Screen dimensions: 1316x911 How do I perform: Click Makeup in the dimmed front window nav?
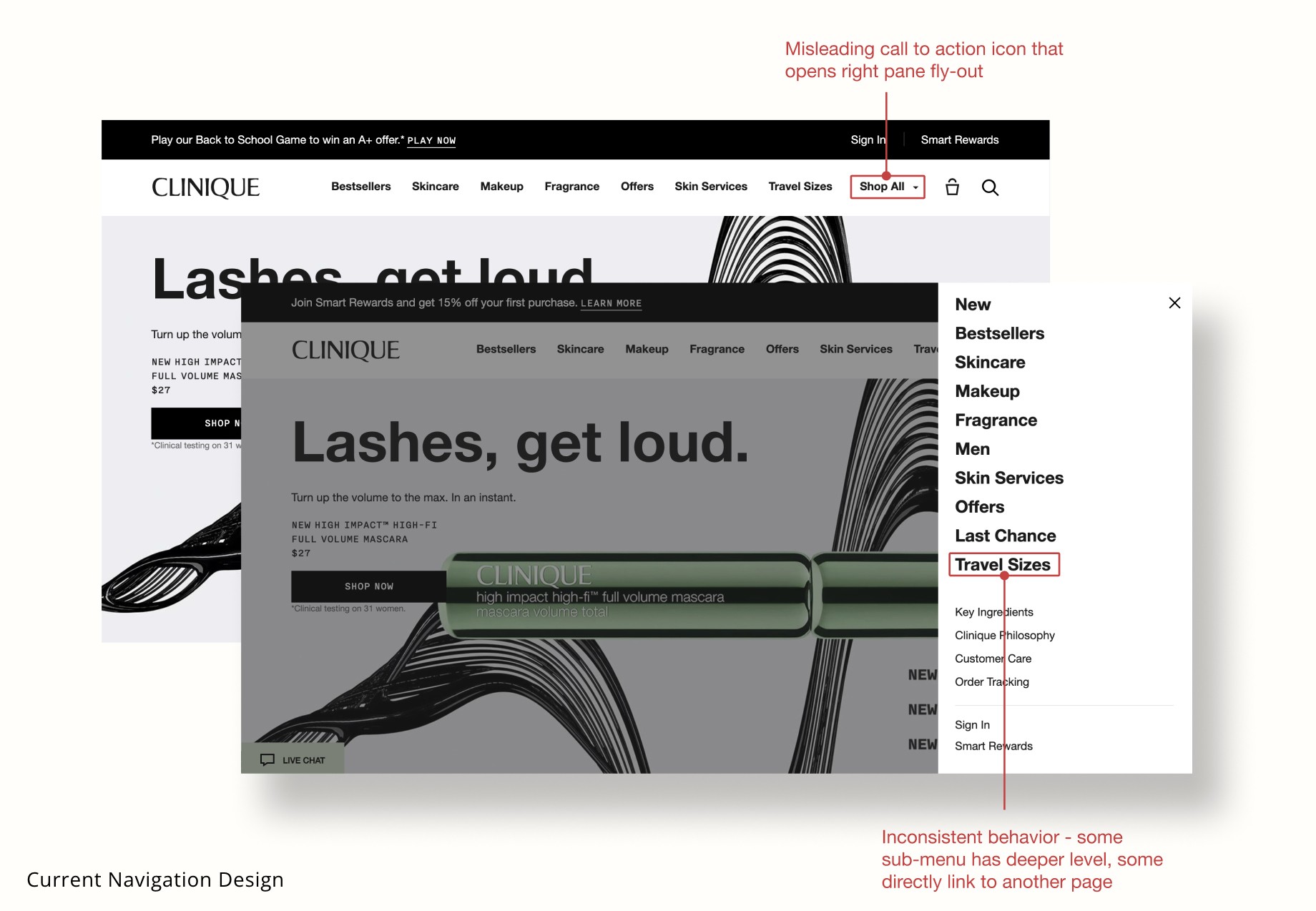click(647, 349)
